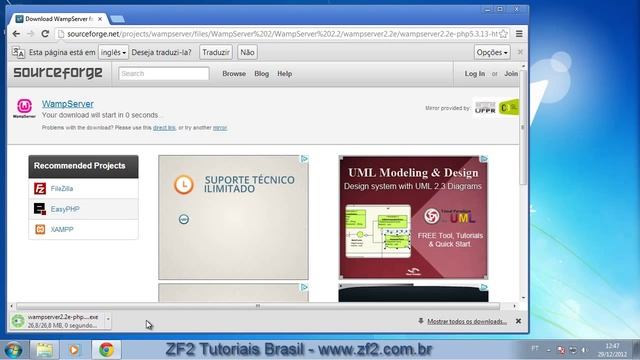Open the Blog menu item
This screenshot has height=360, width=640.
262,74
